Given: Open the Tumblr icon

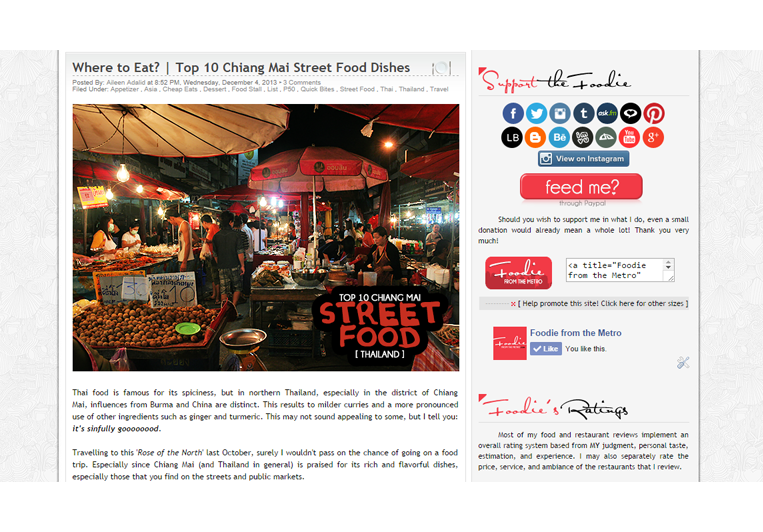Looking at the screenshot, I should [583, 113].
